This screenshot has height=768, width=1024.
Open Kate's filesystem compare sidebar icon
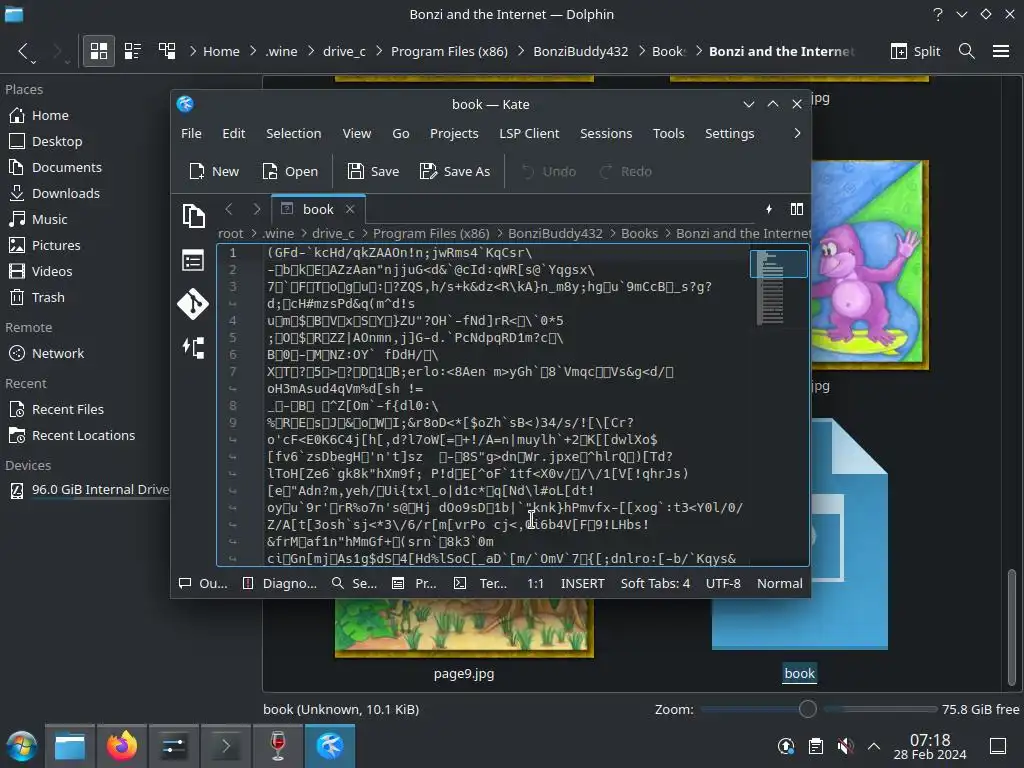tap(193, 347)
